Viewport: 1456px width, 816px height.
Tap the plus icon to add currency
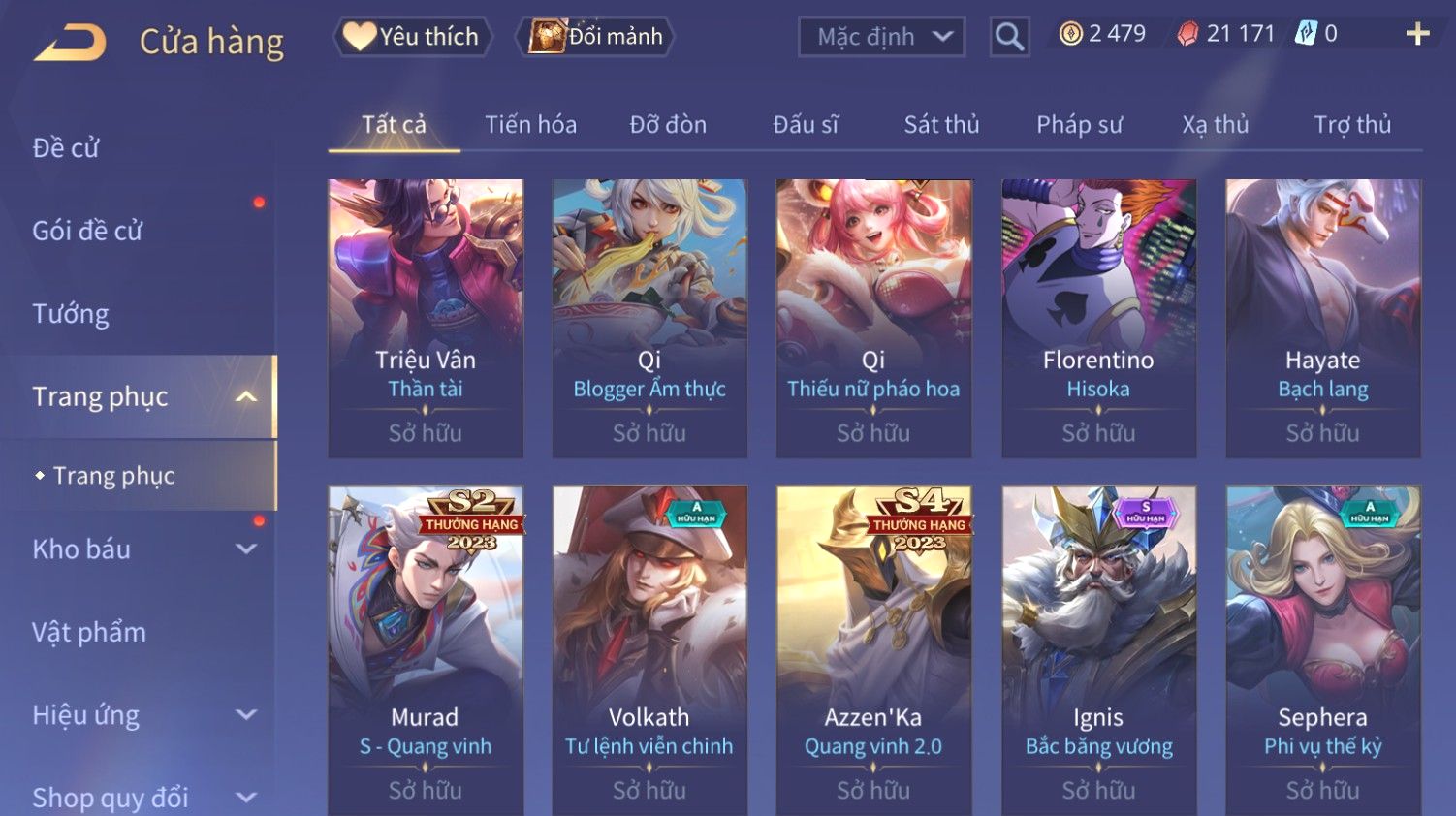click(1417, 34)
